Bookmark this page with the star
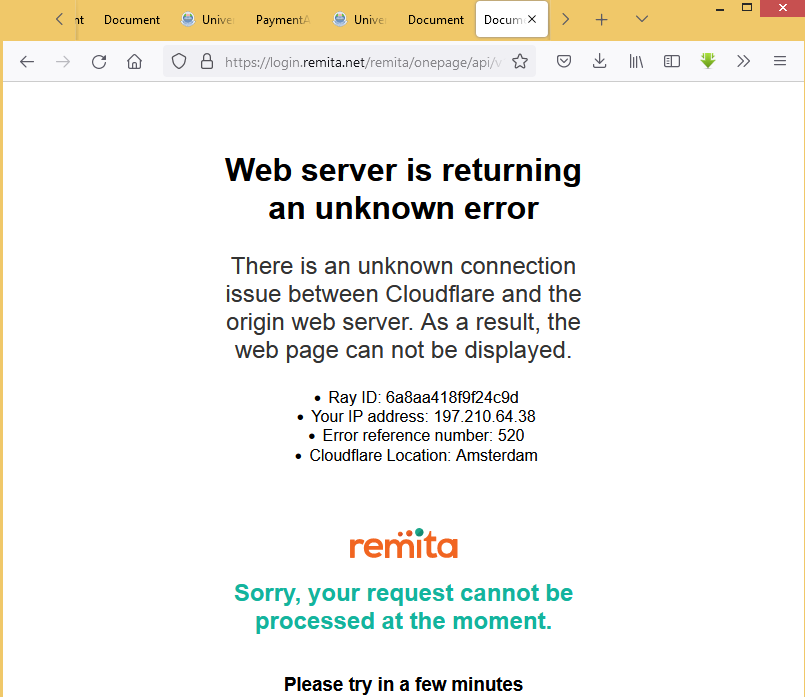Image resolution: width=805 pixels, height=697 pixels. click(520, 62)
